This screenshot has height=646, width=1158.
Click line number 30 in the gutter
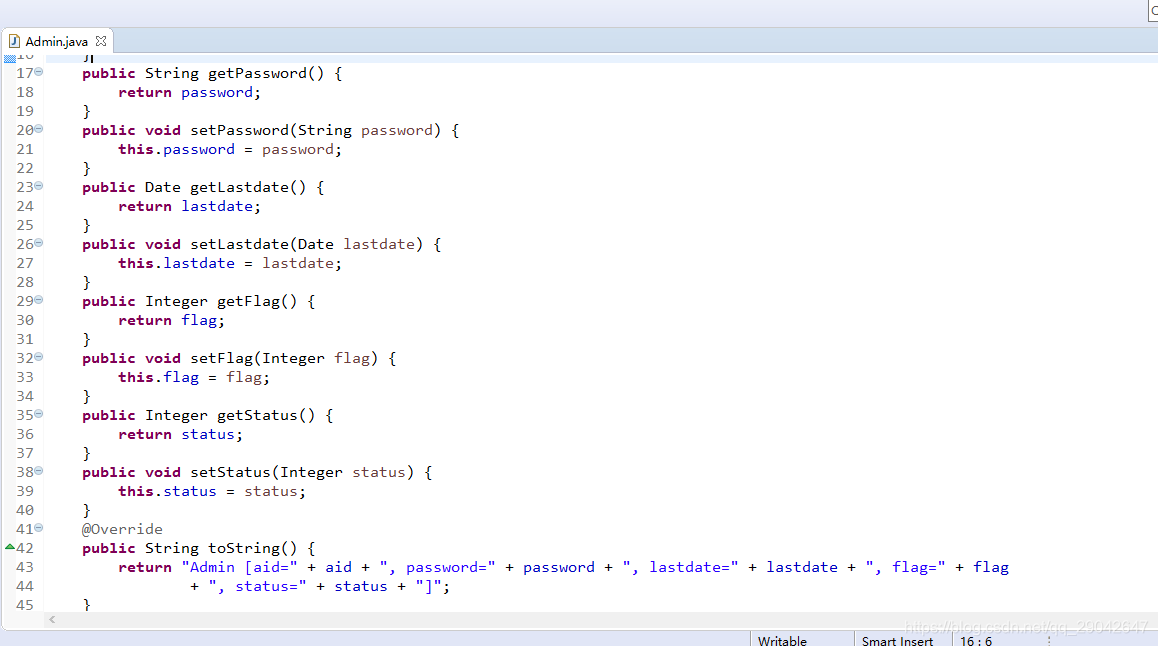(25, 320)
